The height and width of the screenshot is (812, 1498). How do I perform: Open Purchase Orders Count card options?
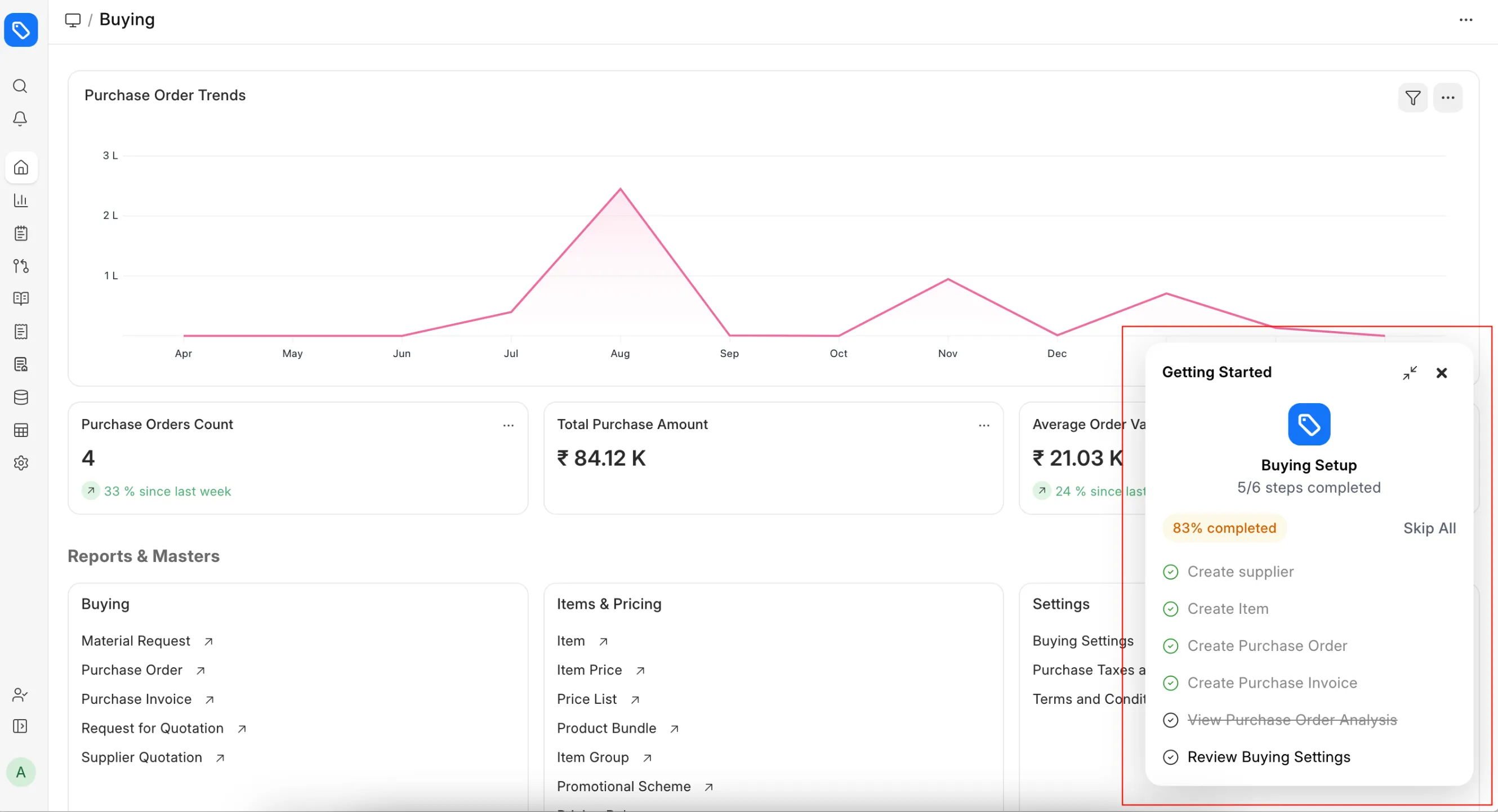pyautogui.click(x=508, y=425)
